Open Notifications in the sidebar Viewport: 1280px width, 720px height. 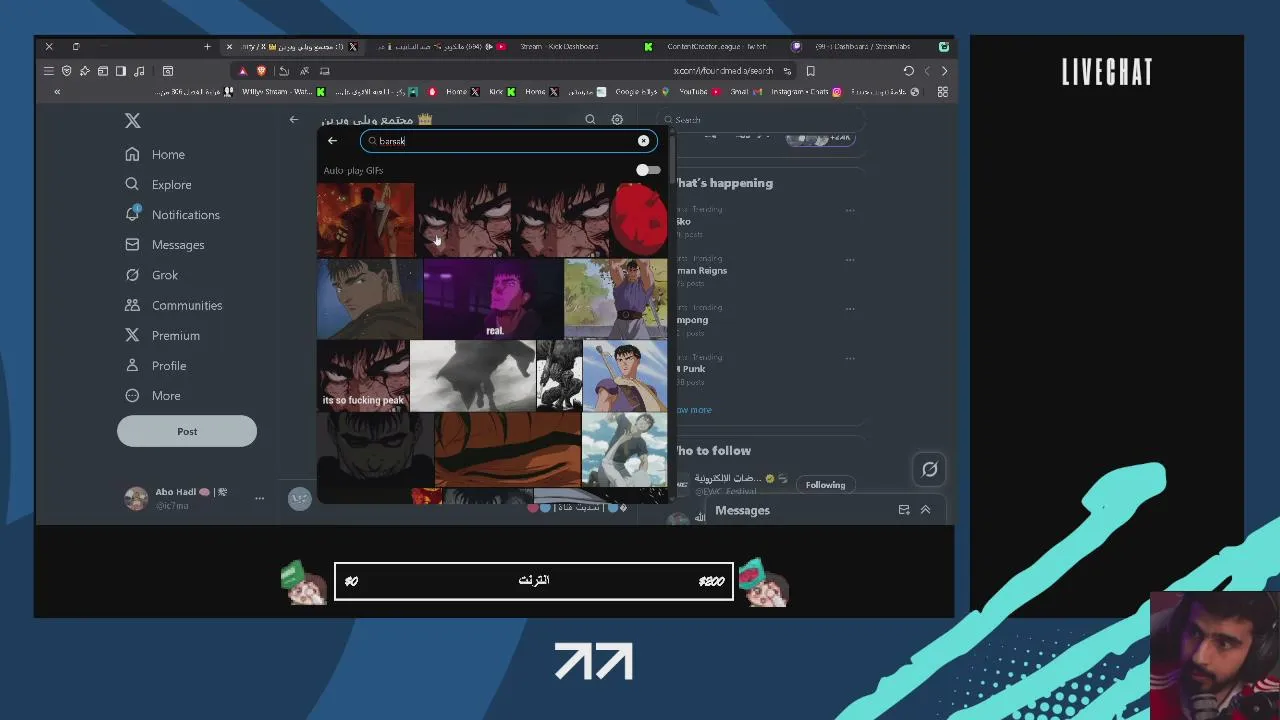[172, 215]
